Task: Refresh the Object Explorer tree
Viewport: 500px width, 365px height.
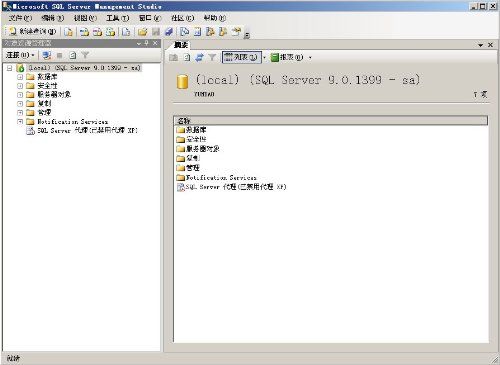Action: [x=73, y=55]
